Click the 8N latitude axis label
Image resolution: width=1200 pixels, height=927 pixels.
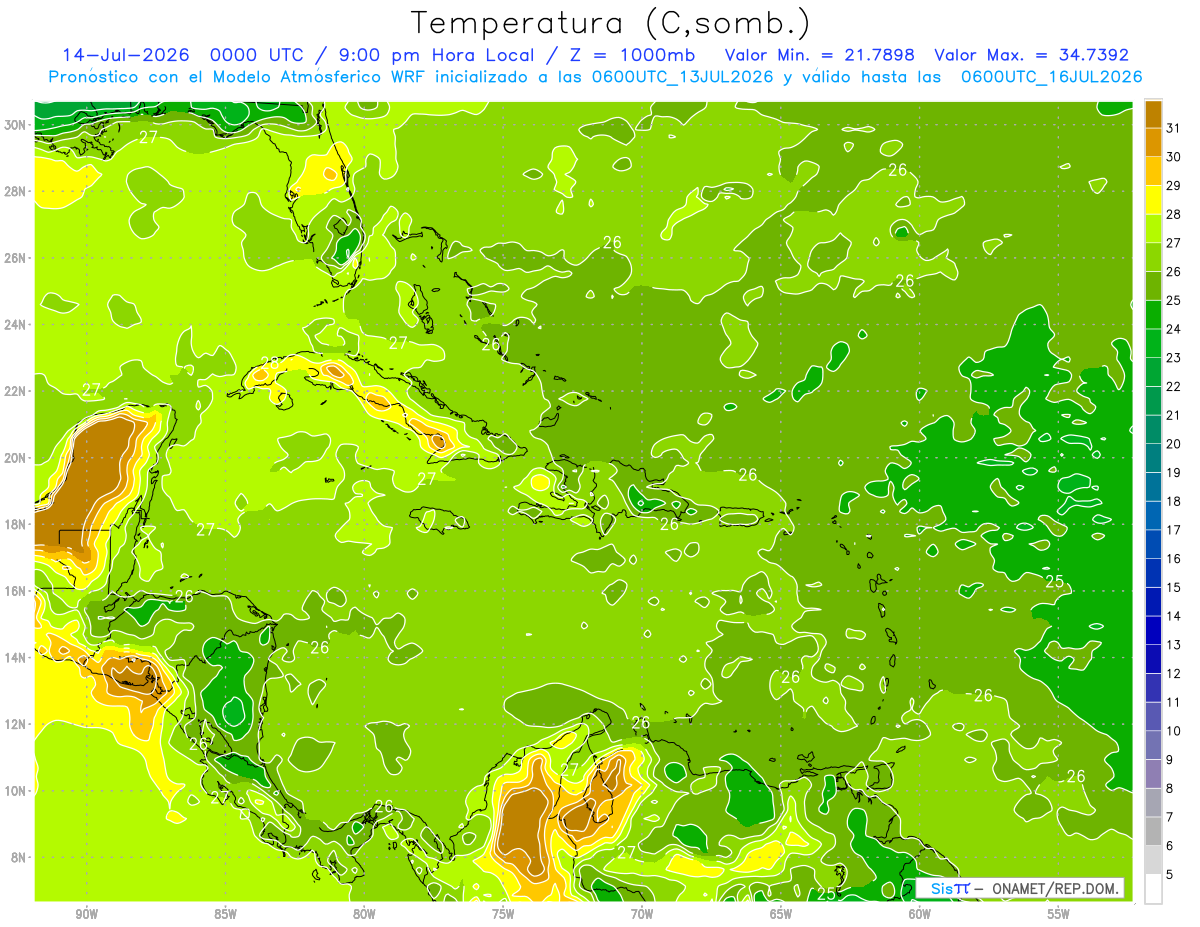coord(18,857)
